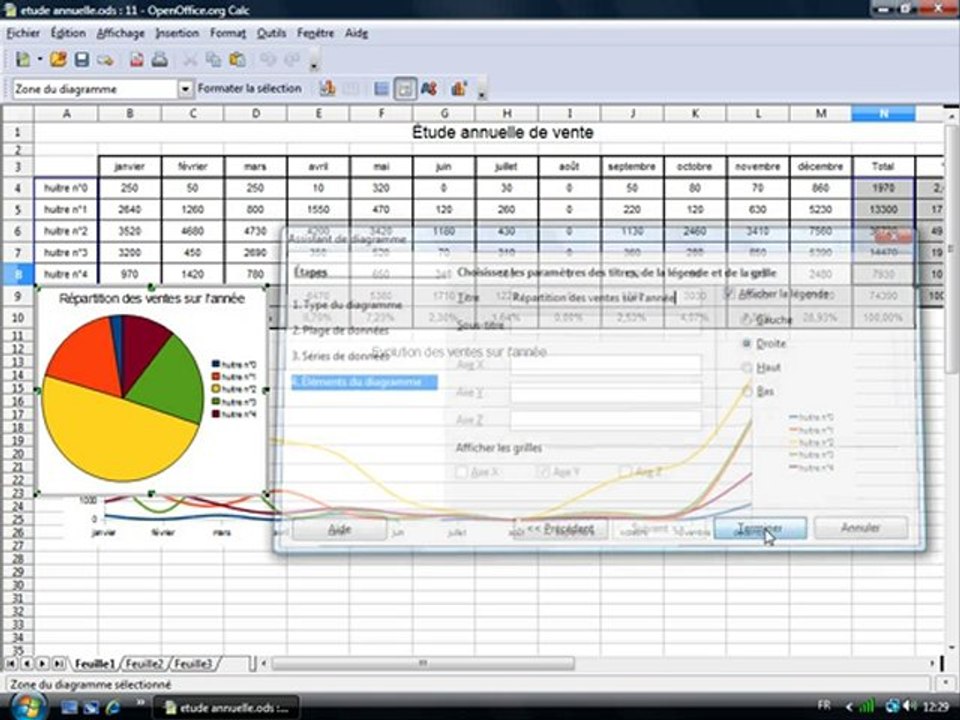This screenshot has width=960, height=720.
Task: Click the Print icon in toolbar
Action: pos(160,59)
